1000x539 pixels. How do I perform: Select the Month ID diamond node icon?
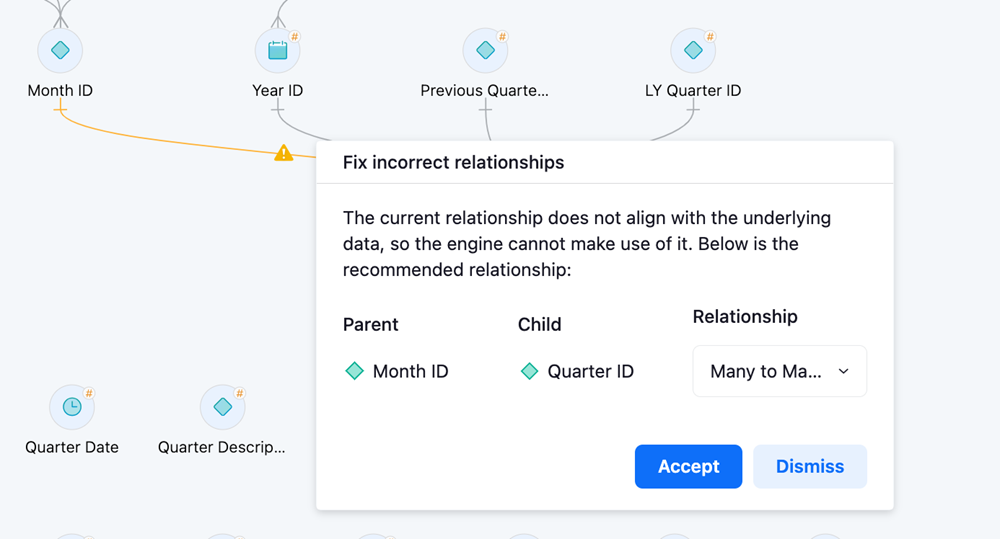(x=60, y=50)
